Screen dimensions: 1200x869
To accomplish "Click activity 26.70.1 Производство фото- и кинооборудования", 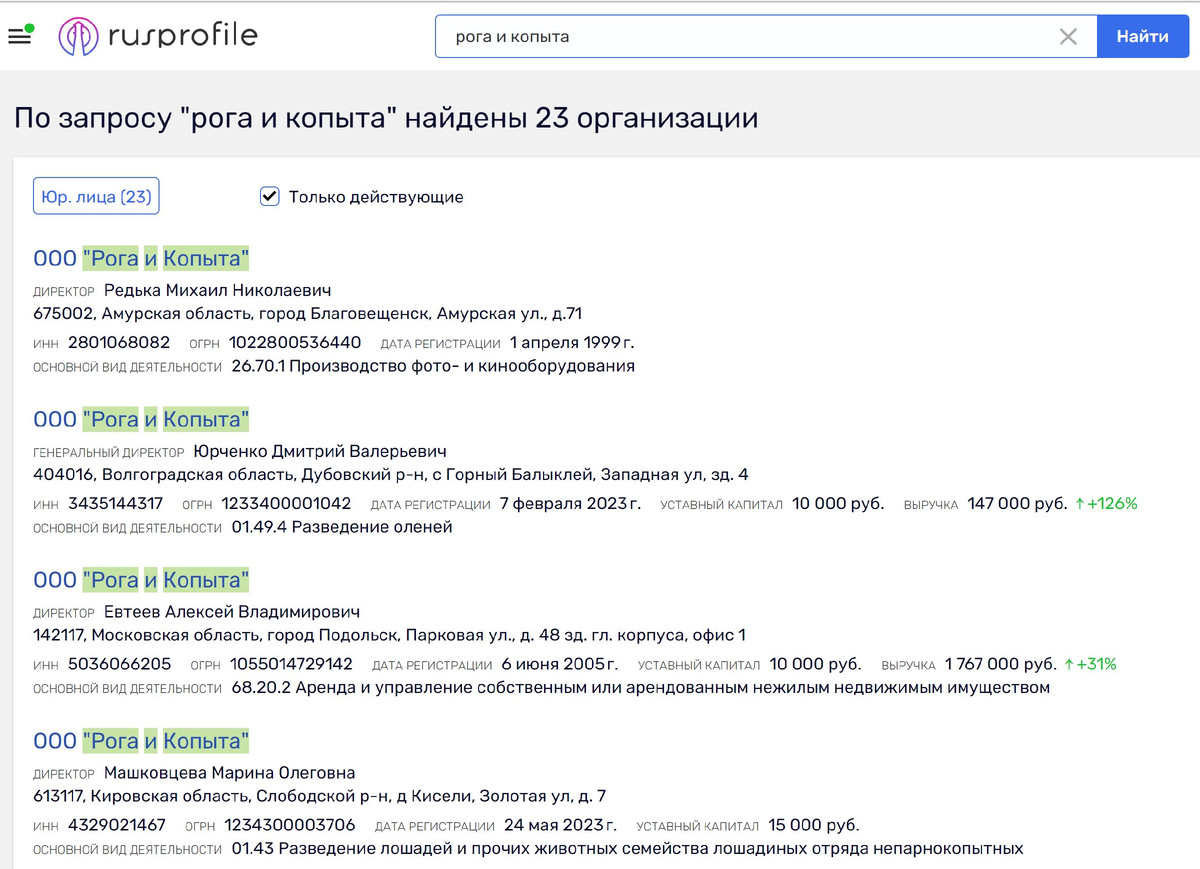I will 433,366.
